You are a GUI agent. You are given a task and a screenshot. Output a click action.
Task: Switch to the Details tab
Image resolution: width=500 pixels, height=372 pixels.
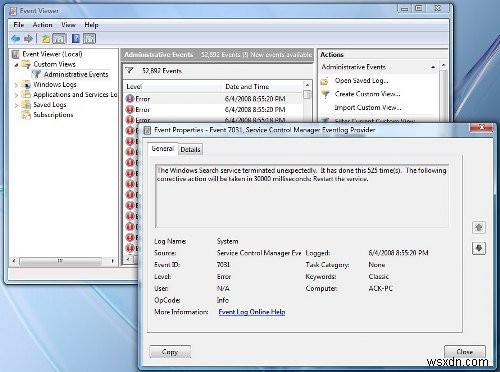(x=190, y=150)
